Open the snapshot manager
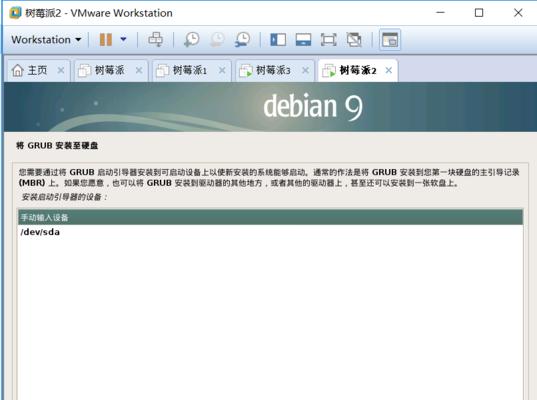Image resolution: width=537 pixels, height=400 pixels. (x=242, y=39)
